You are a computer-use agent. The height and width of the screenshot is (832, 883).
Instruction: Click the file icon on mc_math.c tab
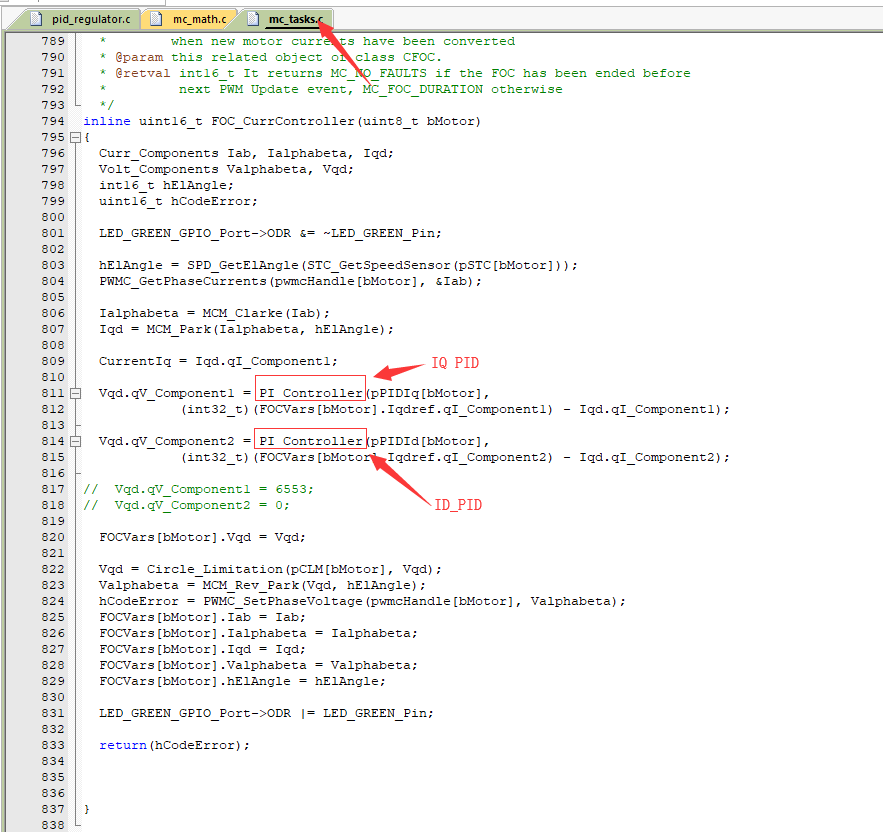click(154, 18)
